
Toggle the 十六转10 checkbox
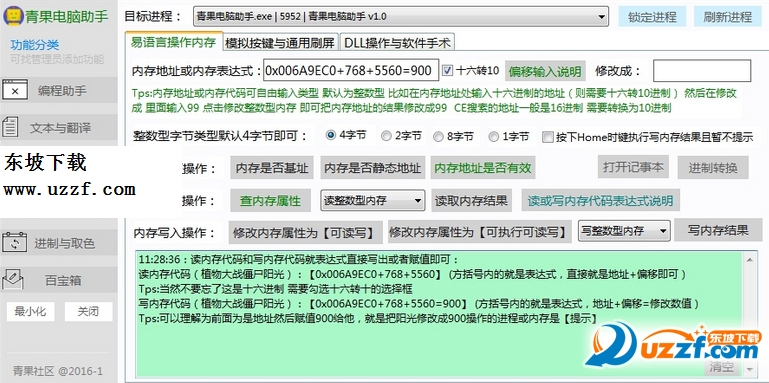pos(447,71)
